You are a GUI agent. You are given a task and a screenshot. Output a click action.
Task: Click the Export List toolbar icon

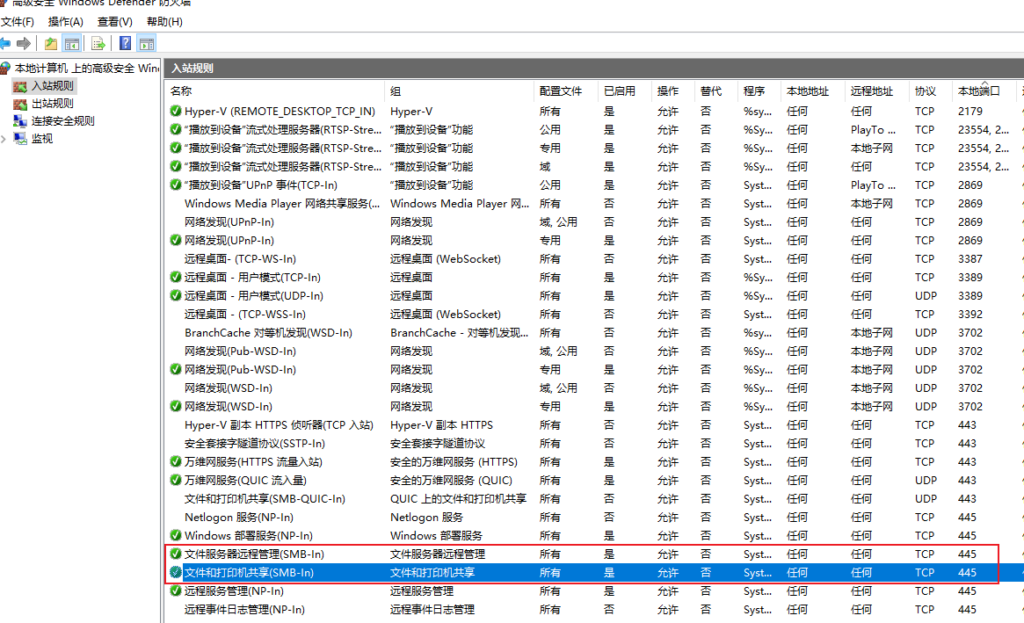pyautogui.click(x=98, y=43)
